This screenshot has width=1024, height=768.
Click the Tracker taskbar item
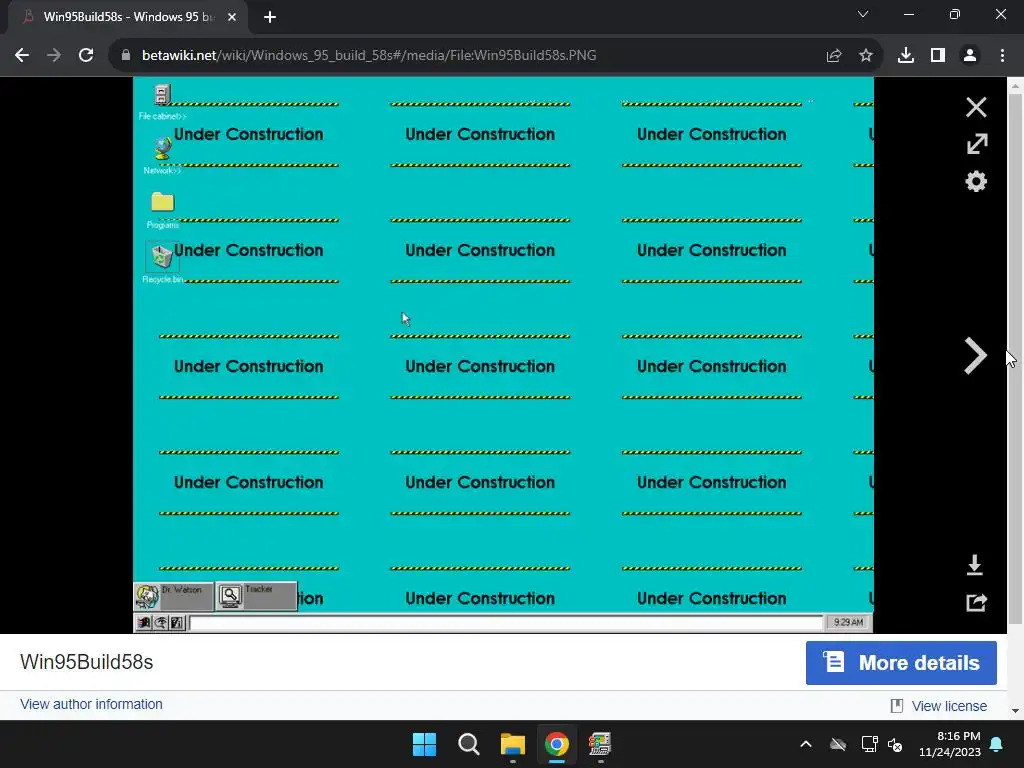[256, 596]
